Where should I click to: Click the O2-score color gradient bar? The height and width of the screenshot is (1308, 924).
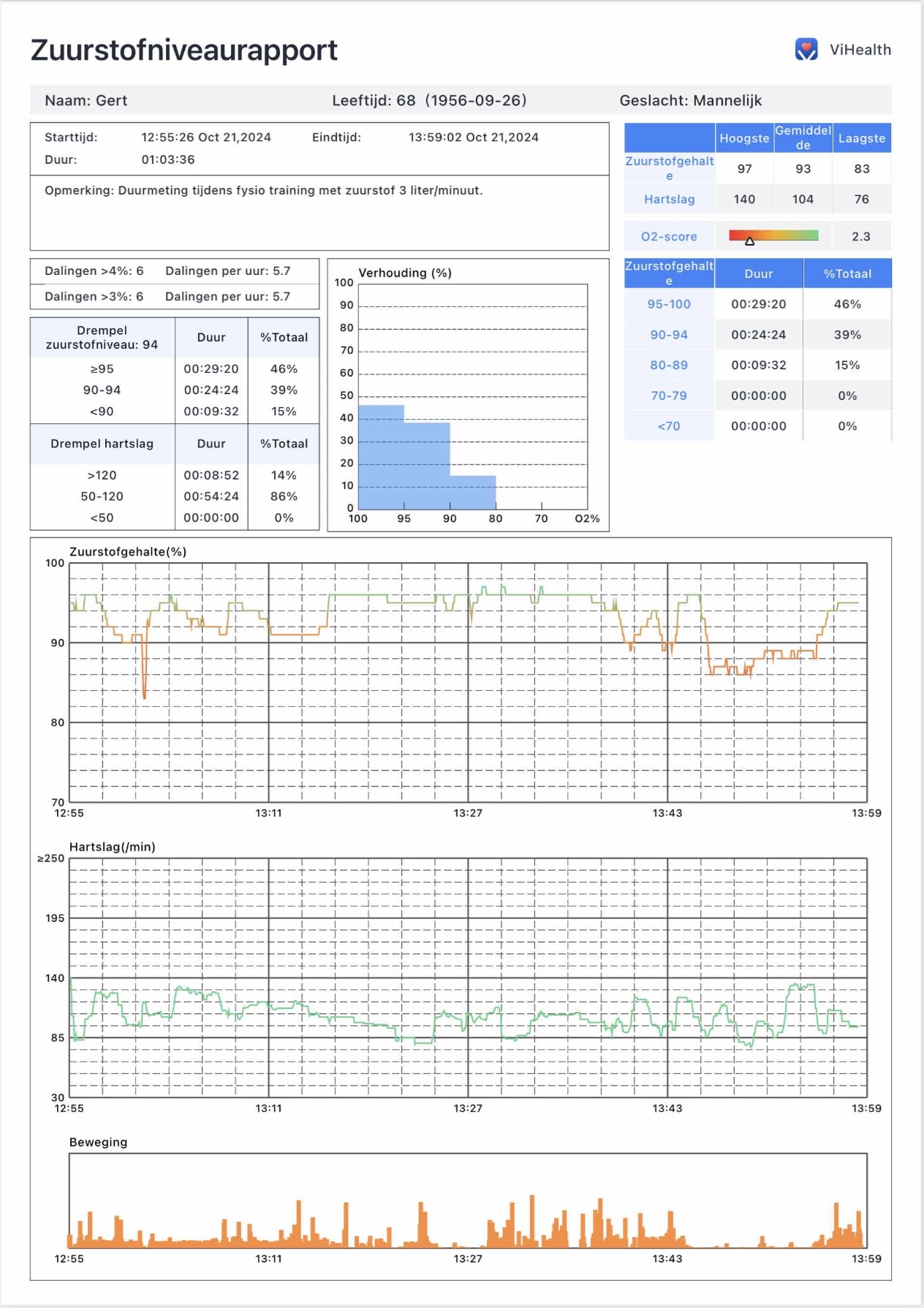pos(773,235)
